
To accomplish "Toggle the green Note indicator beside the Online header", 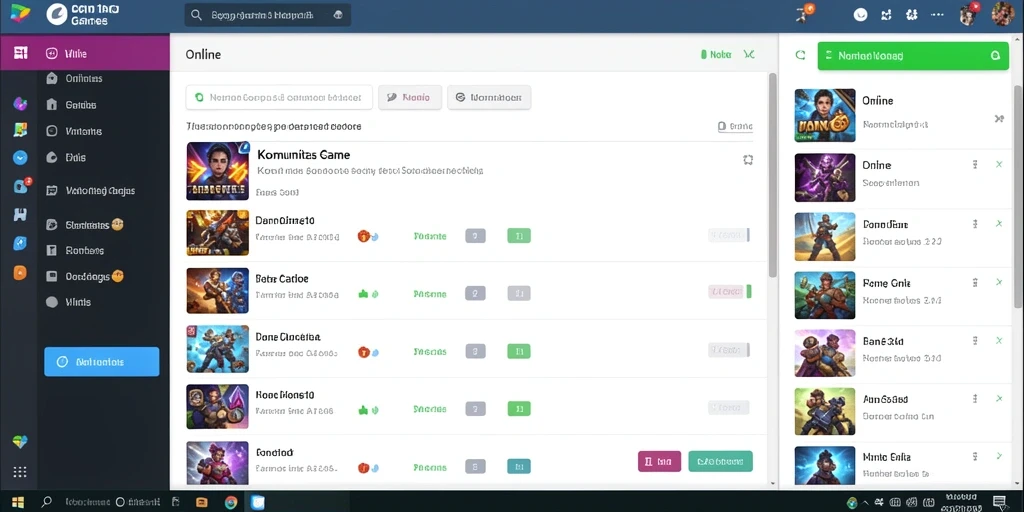I will [716, 55].
